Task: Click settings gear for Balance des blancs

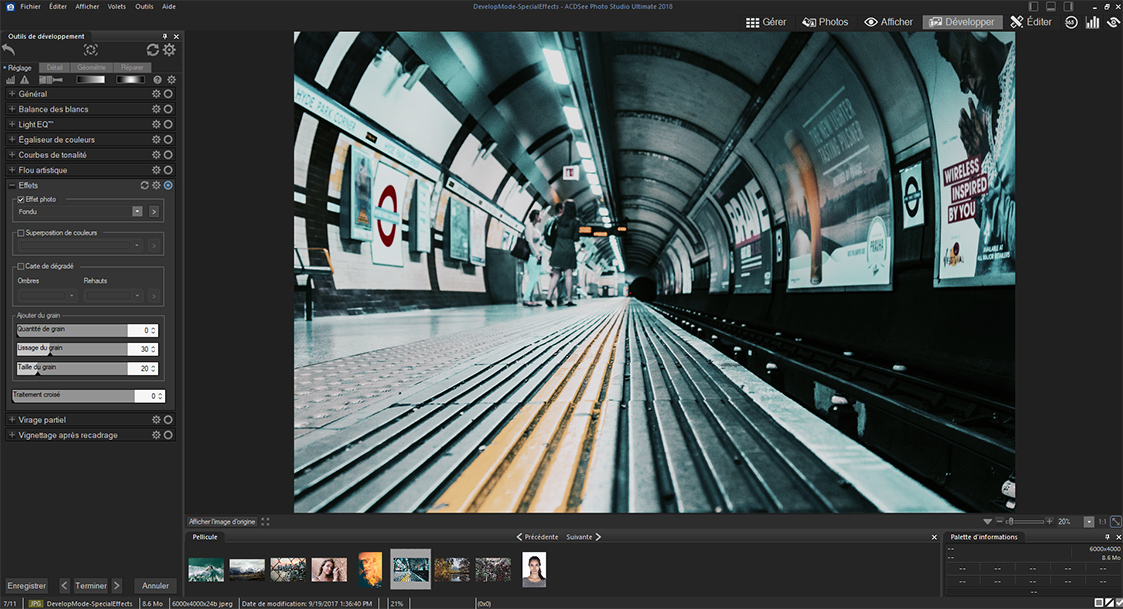Action: 156,109
